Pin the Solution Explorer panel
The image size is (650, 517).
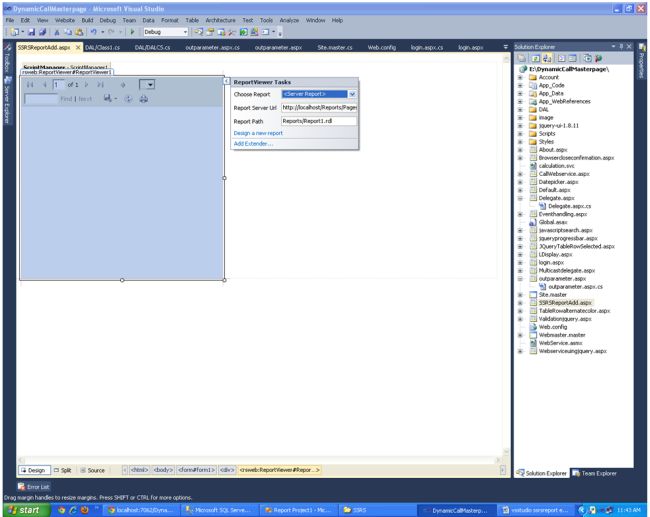621,46
